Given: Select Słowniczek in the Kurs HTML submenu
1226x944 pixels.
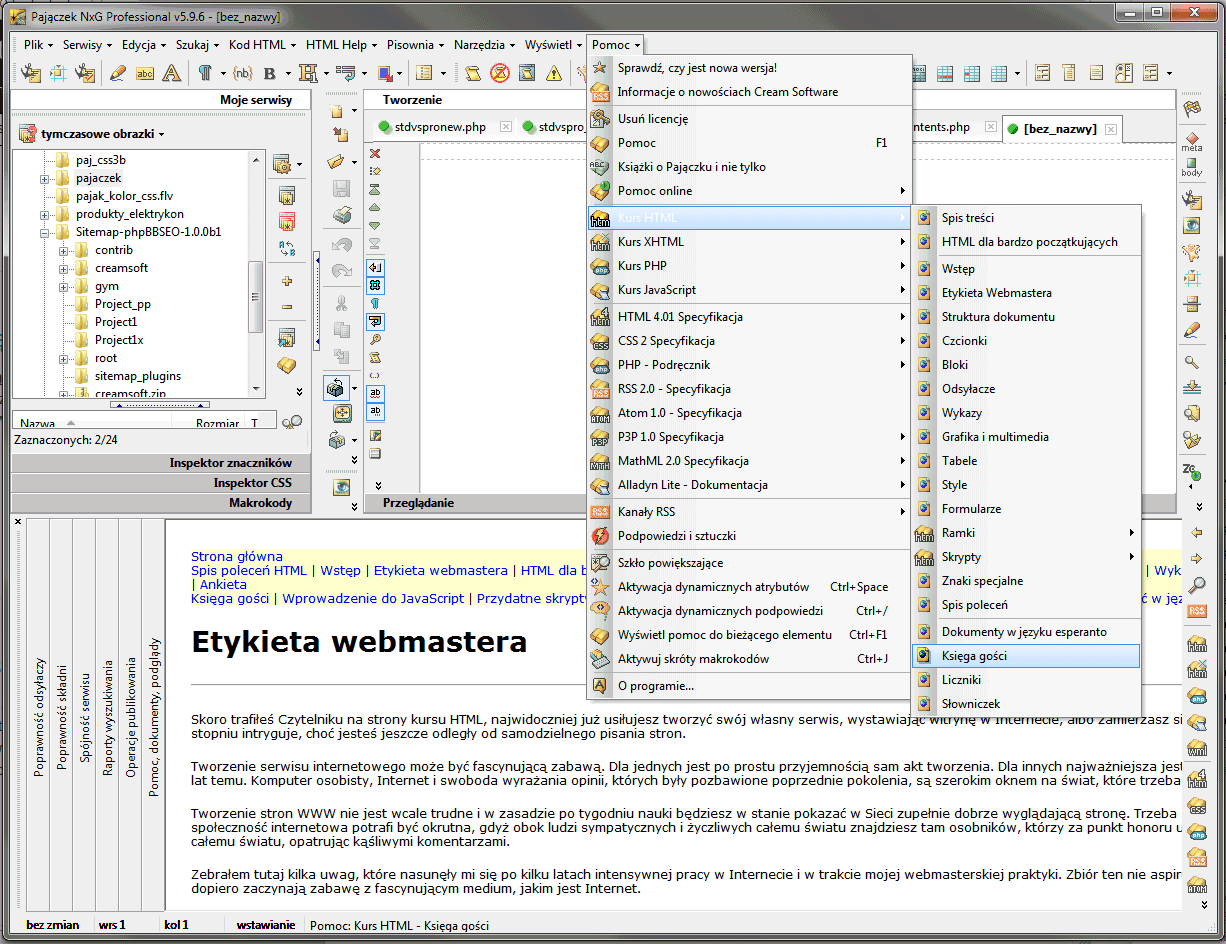Looking at the screenshot, I should (1026, 704).
